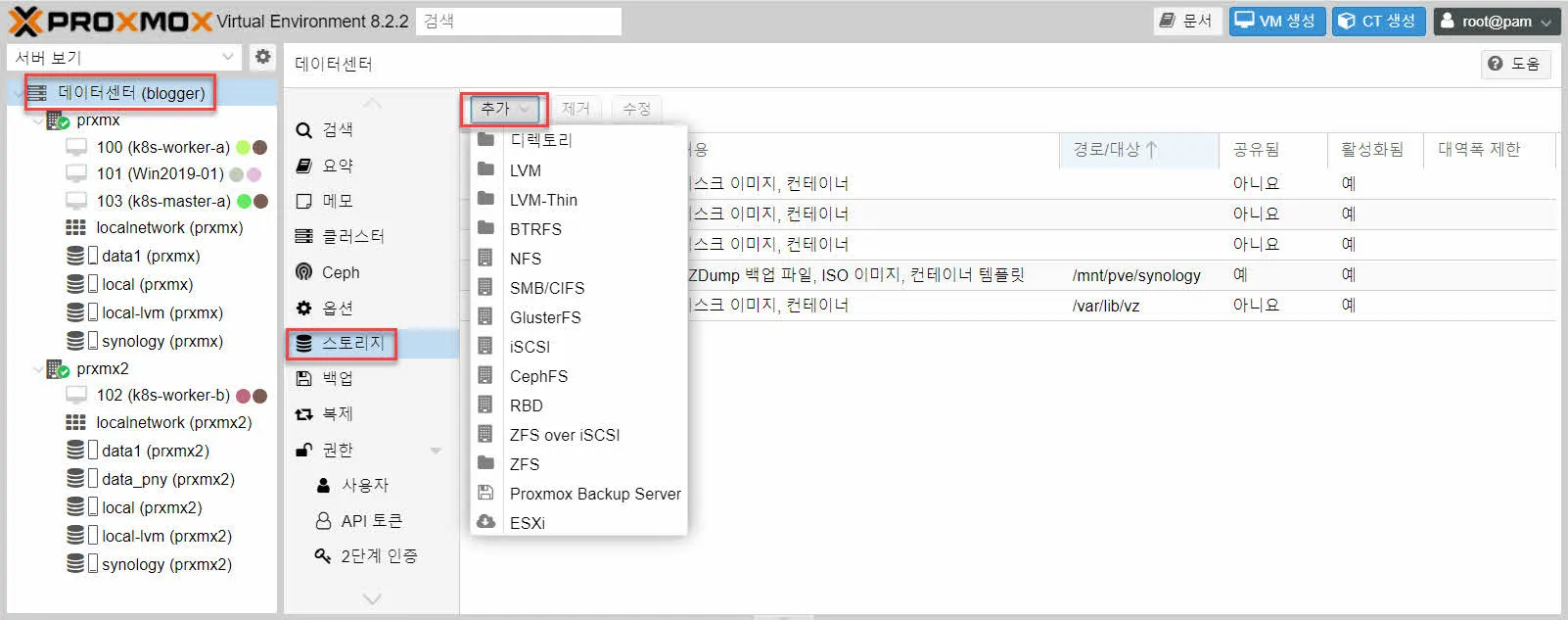This screenshot has width=1568, height=620.
Task: Open 백업 backup menu item
Action: [372, 378]
